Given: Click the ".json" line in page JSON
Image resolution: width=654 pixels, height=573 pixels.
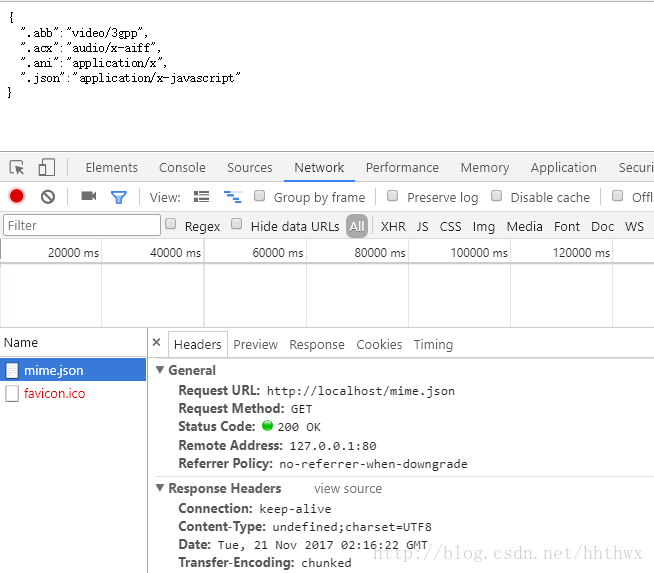Looking at the screenshot, I should (x=131, y=78).
